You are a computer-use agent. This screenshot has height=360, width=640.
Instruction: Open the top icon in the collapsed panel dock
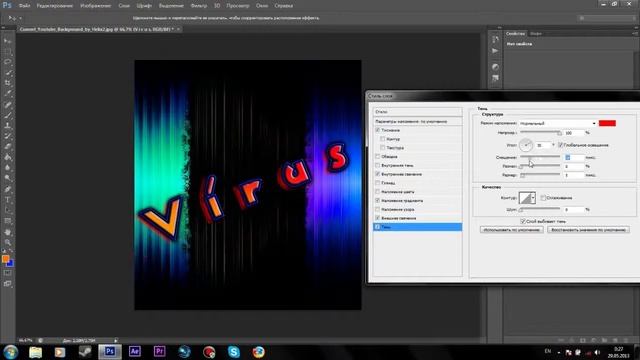click(x=495, y=40)
